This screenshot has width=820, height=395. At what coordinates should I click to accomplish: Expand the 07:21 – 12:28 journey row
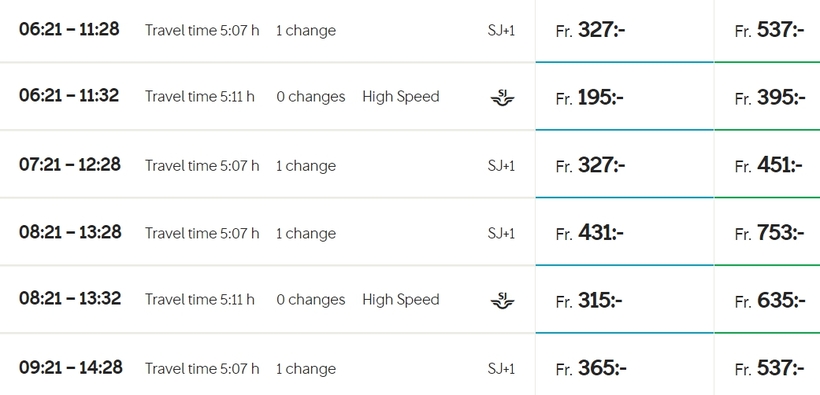tap(267, 164)
